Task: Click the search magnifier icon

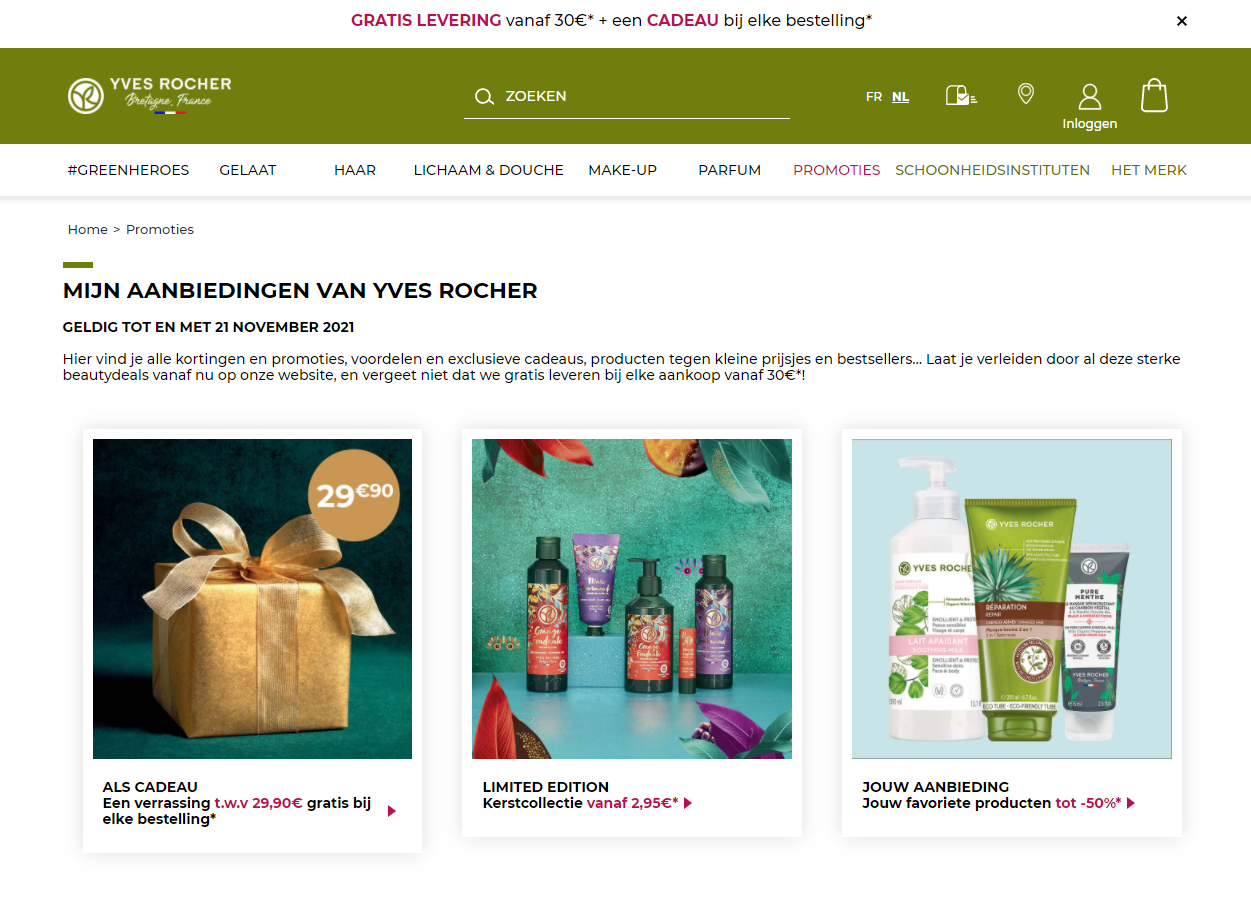Action: [x=484, y=96]
